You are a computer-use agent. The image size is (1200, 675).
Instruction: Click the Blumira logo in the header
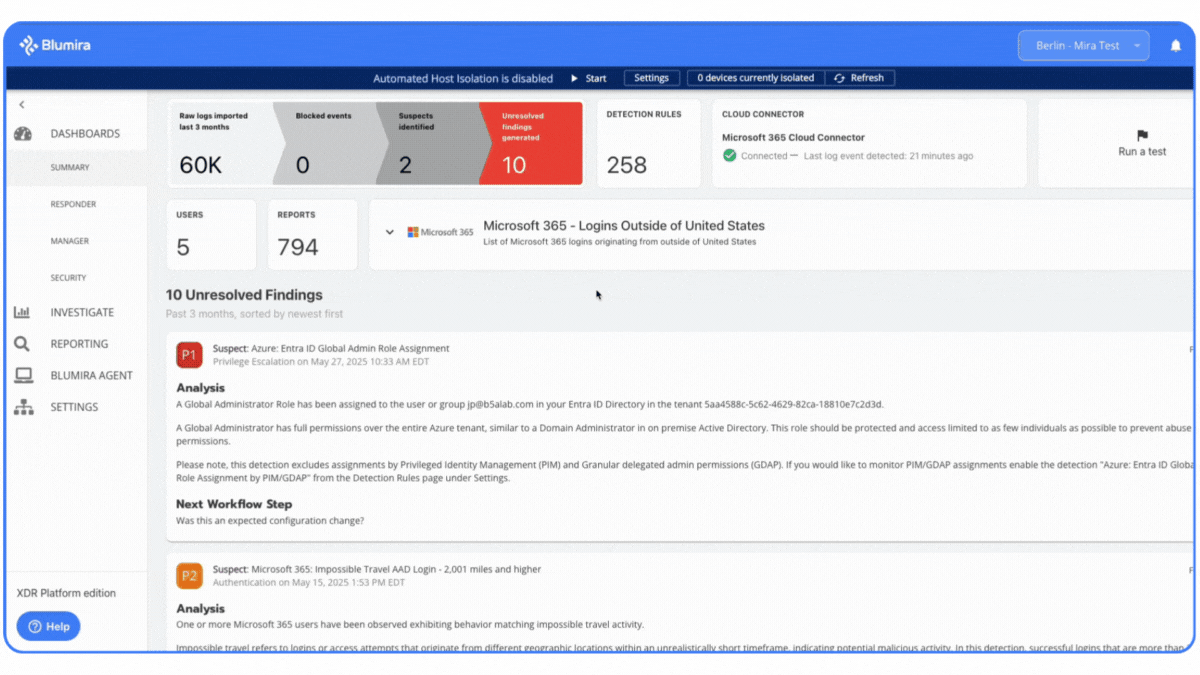pos(56,45)
